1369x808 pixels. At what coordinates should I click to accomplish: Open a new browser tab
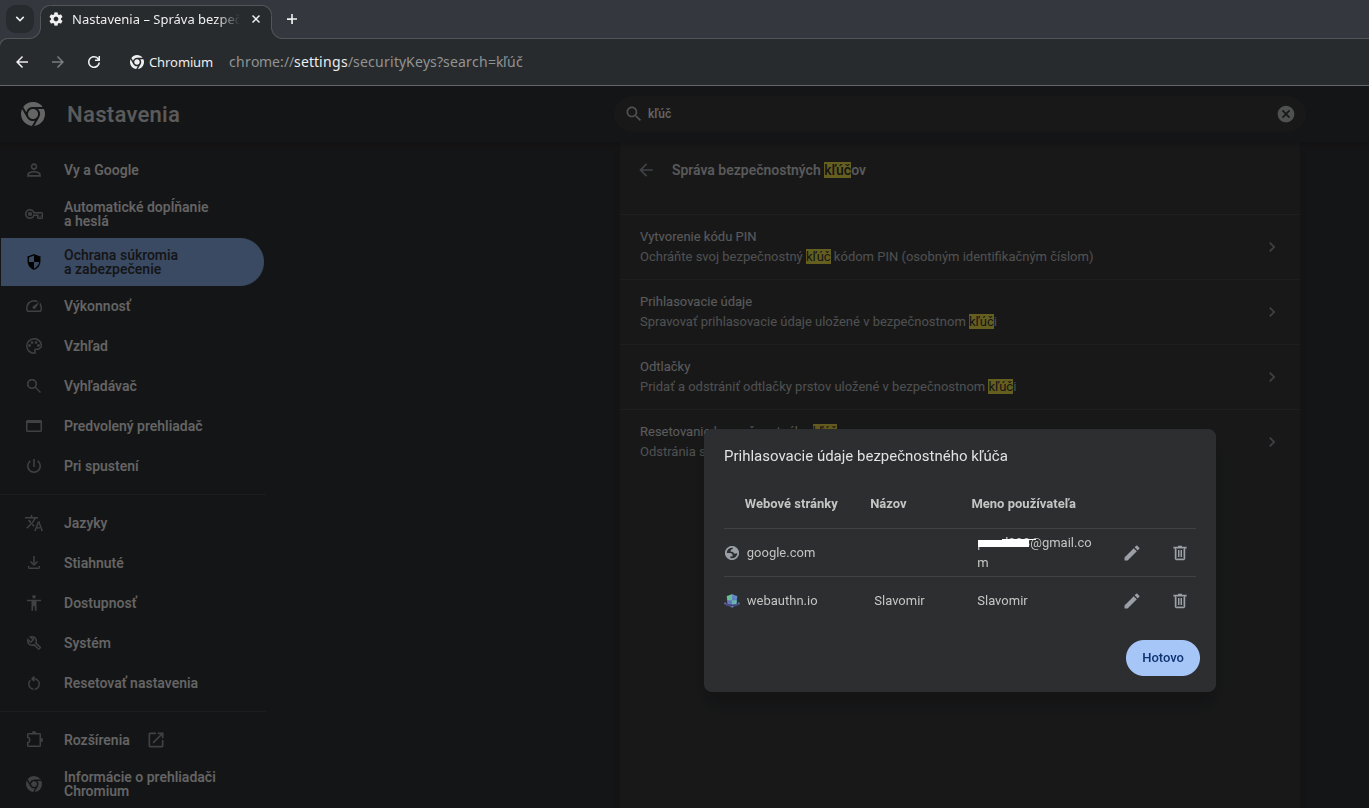[x=292, y=19]
